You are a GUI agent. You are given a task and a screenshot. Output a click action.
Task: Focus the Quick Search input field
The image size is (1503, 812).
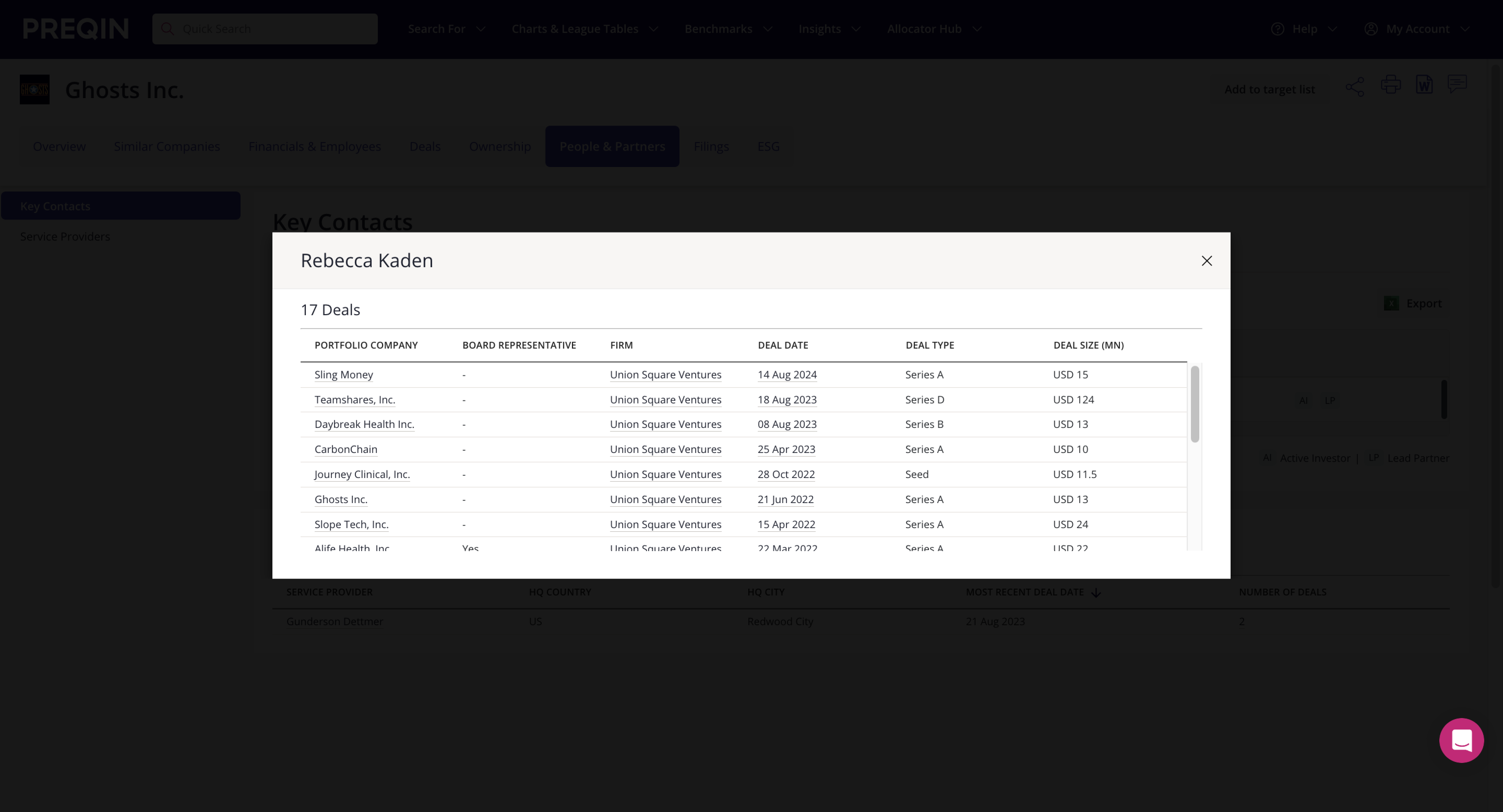click(265, 29)
